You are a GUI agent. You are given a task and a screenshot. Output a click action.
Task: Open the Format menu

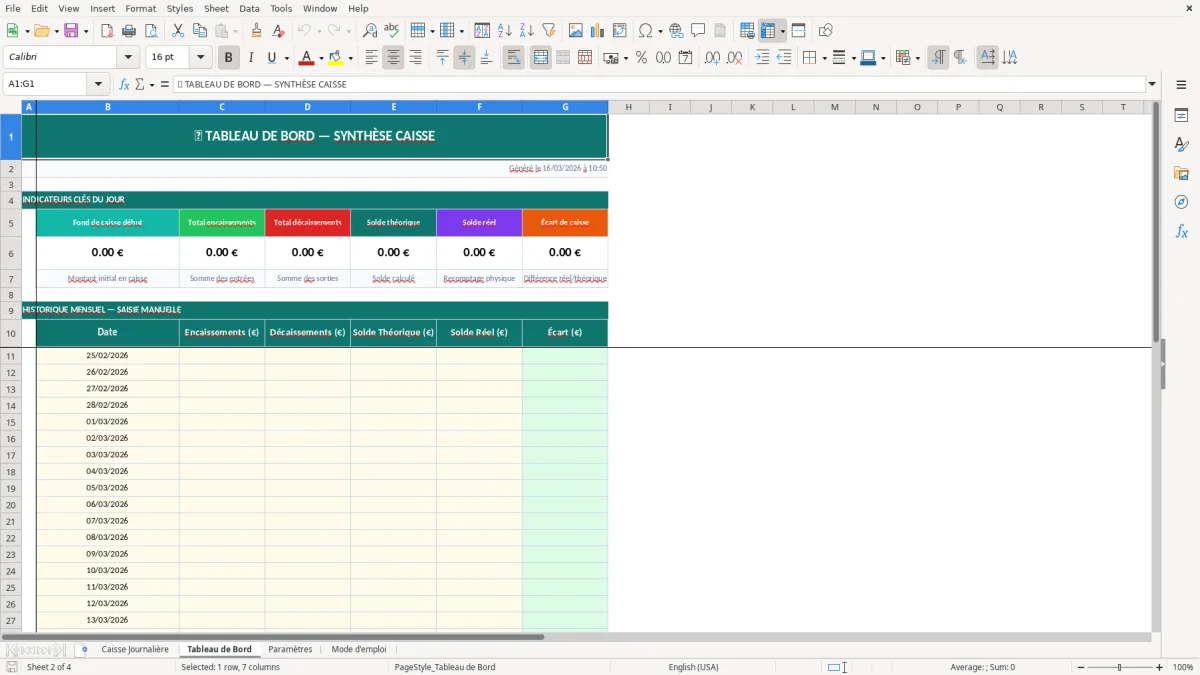[x=140, y=8]
